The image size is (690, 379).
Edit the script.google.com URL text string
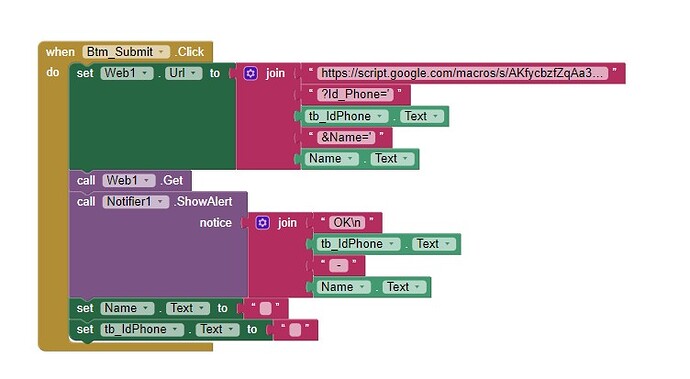point(462,73)
